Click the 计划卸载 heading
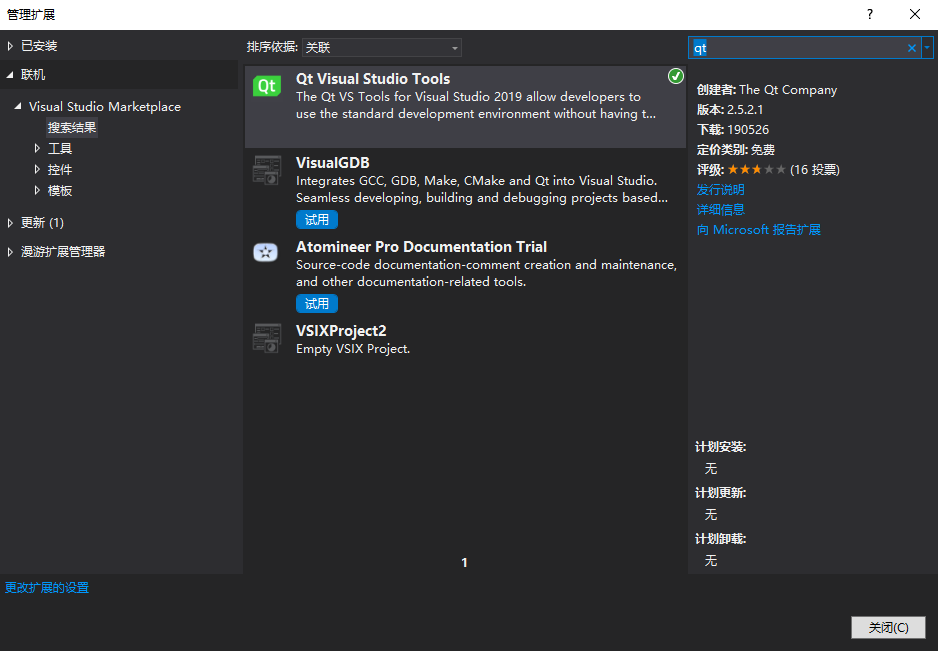The height and width of the screenshot is (651, 938). coord(720,539)
